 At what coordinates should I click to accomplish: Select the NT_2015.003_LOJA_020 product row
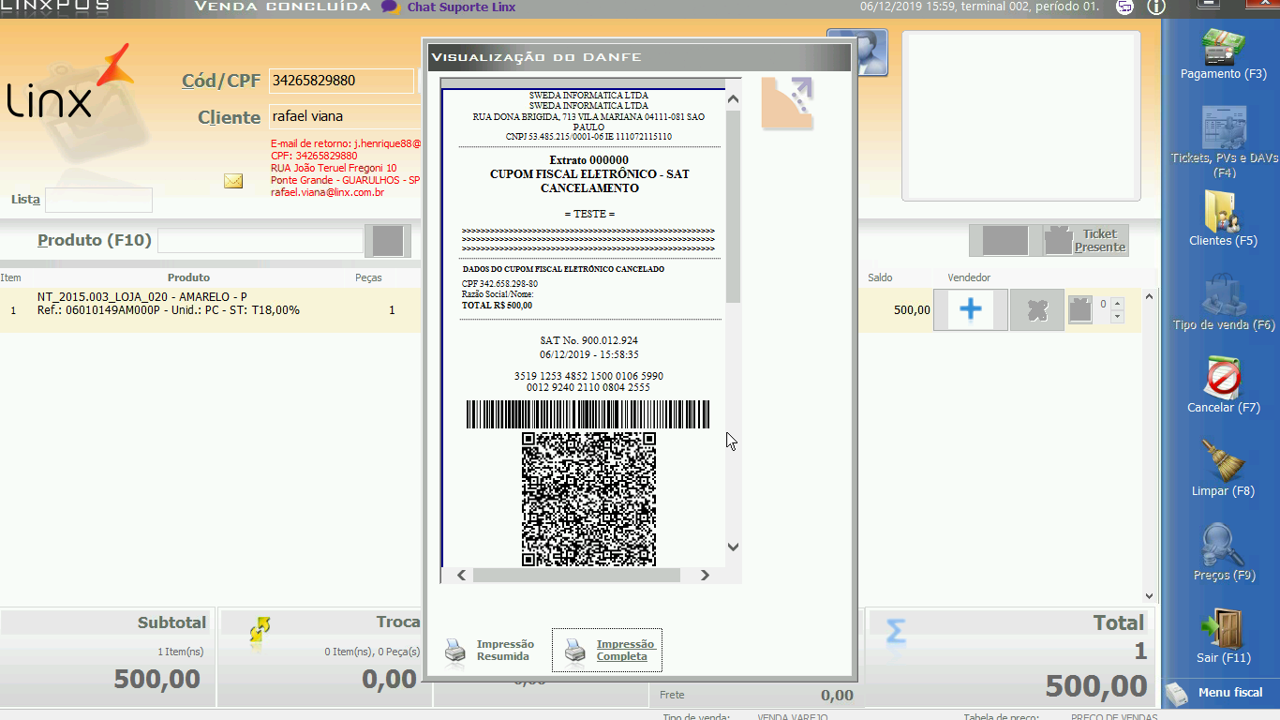570,310
